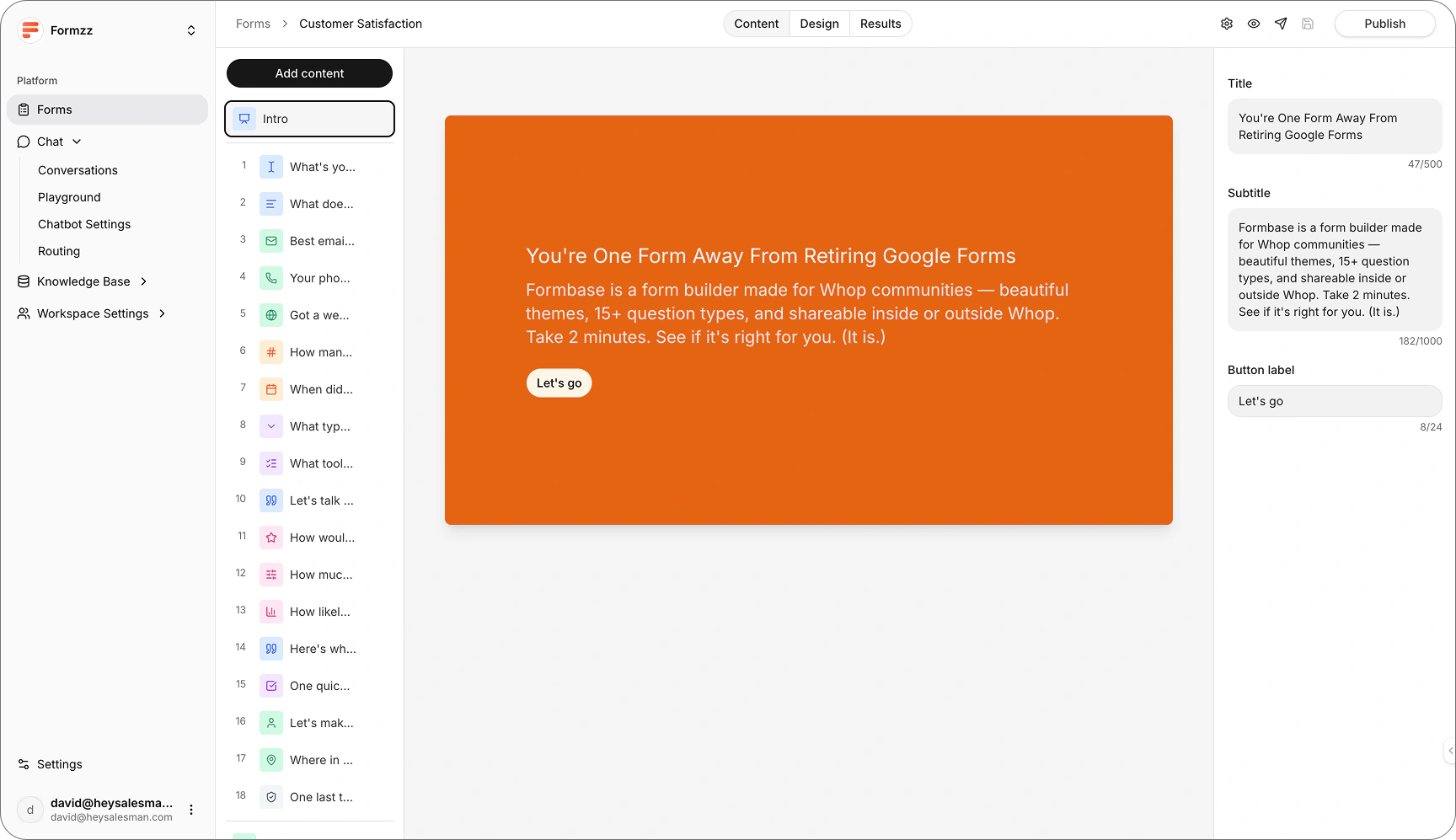
Task: Click the calendar icon beside "When did..."
Action: (x=270, y=388)
